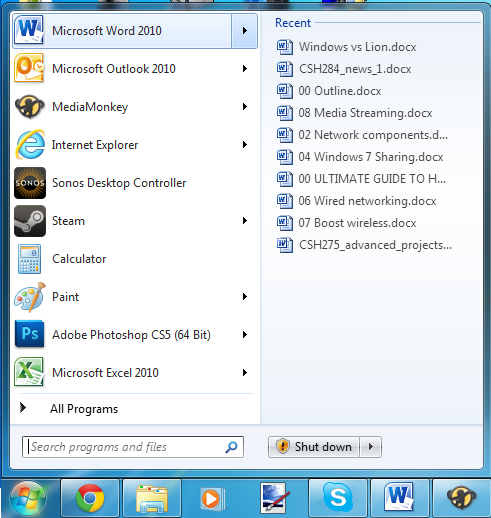Click the Paint palette icon
Image resolution: width=491 pixels, height=518 pixels.
29,297
